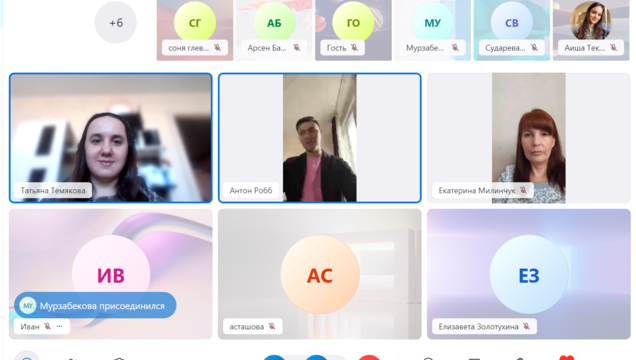Click the three-dots menu next to Иван
Image resolution: width=636 pixels, height=360 pixels.
(x=60, y=326)
